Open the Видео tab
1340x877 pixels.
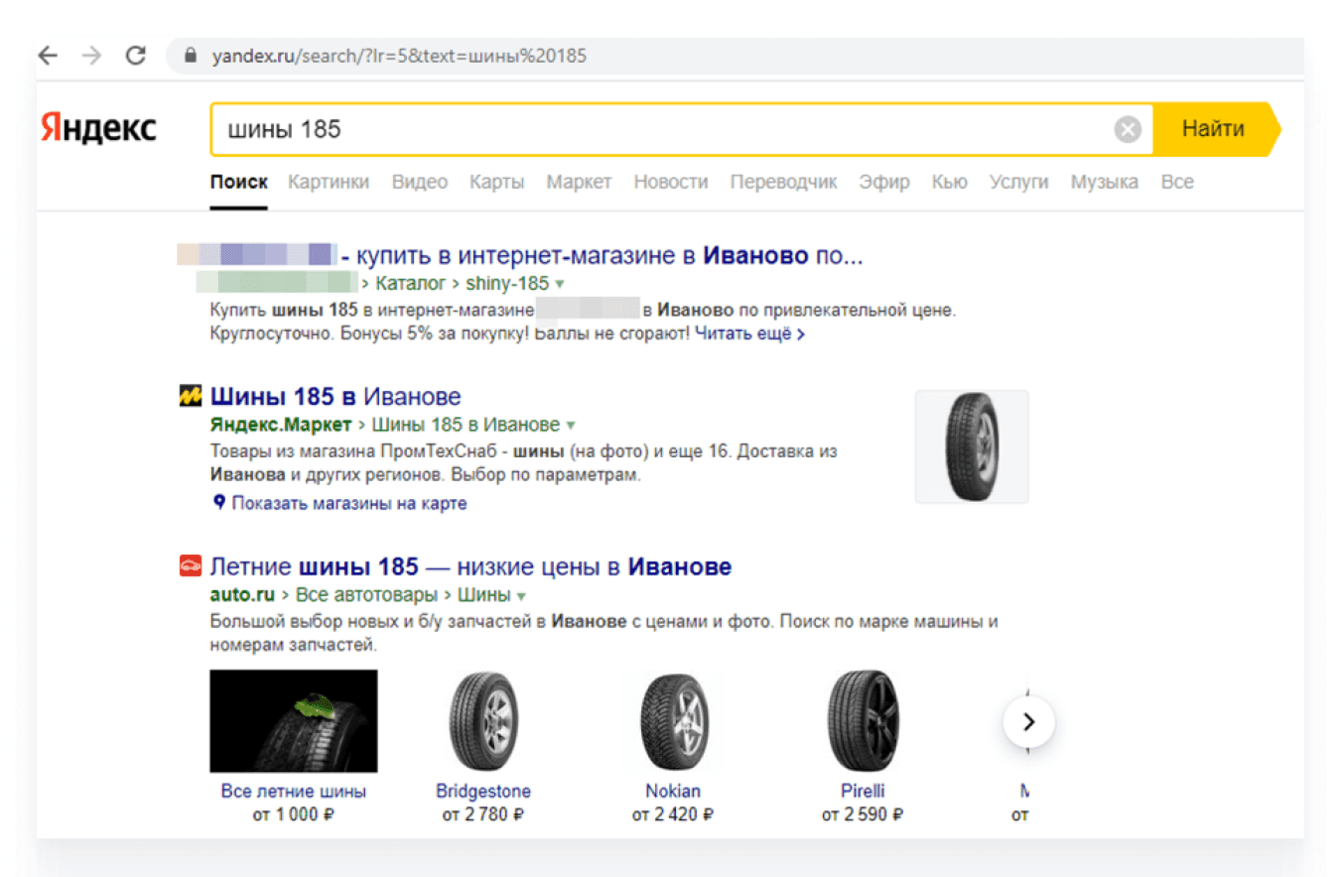[x=420, y=182]
